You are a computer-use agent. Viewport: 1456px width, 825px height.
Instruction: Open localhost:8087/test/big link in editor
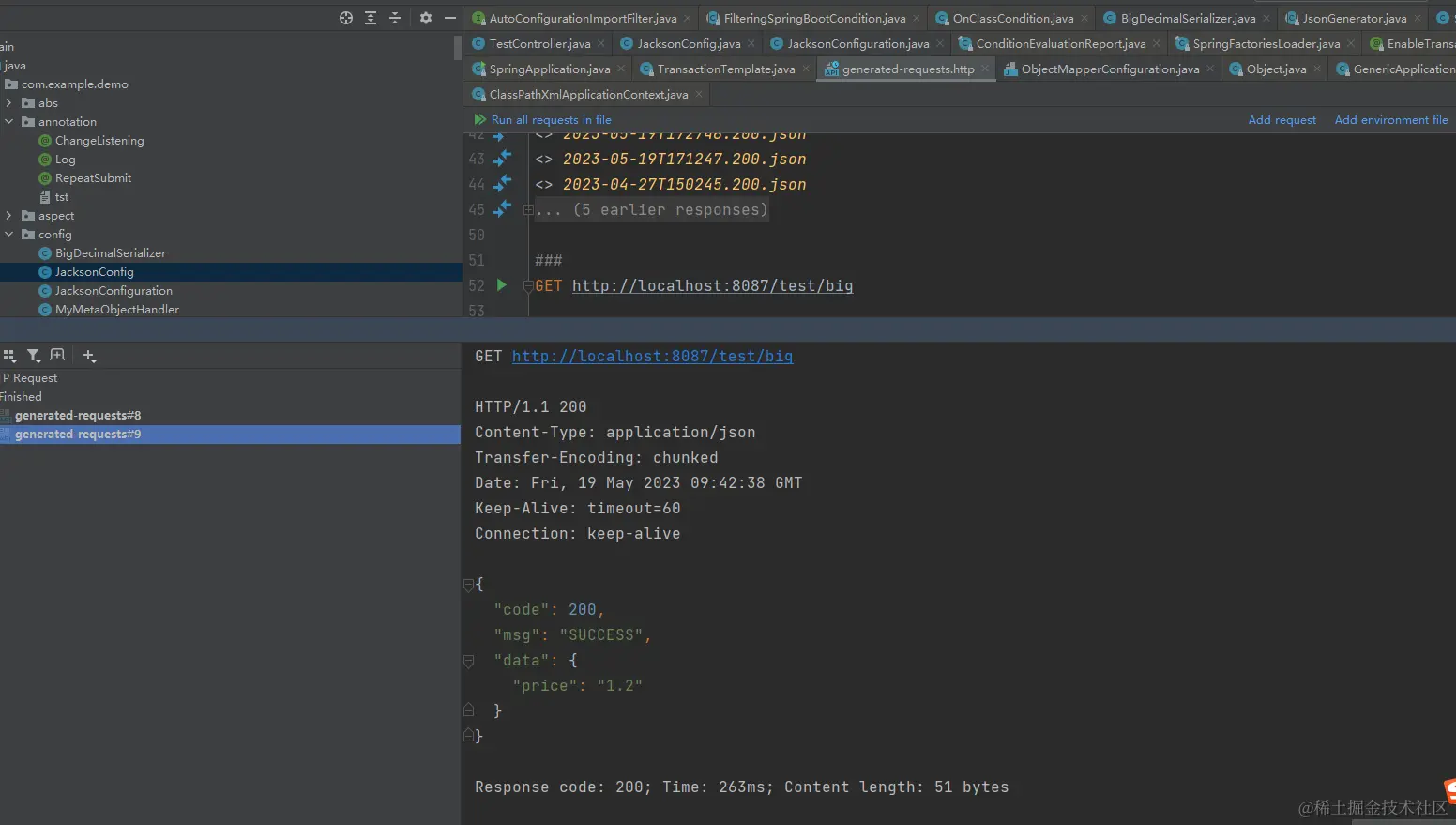pyautogui.click(x=712, y=286)
